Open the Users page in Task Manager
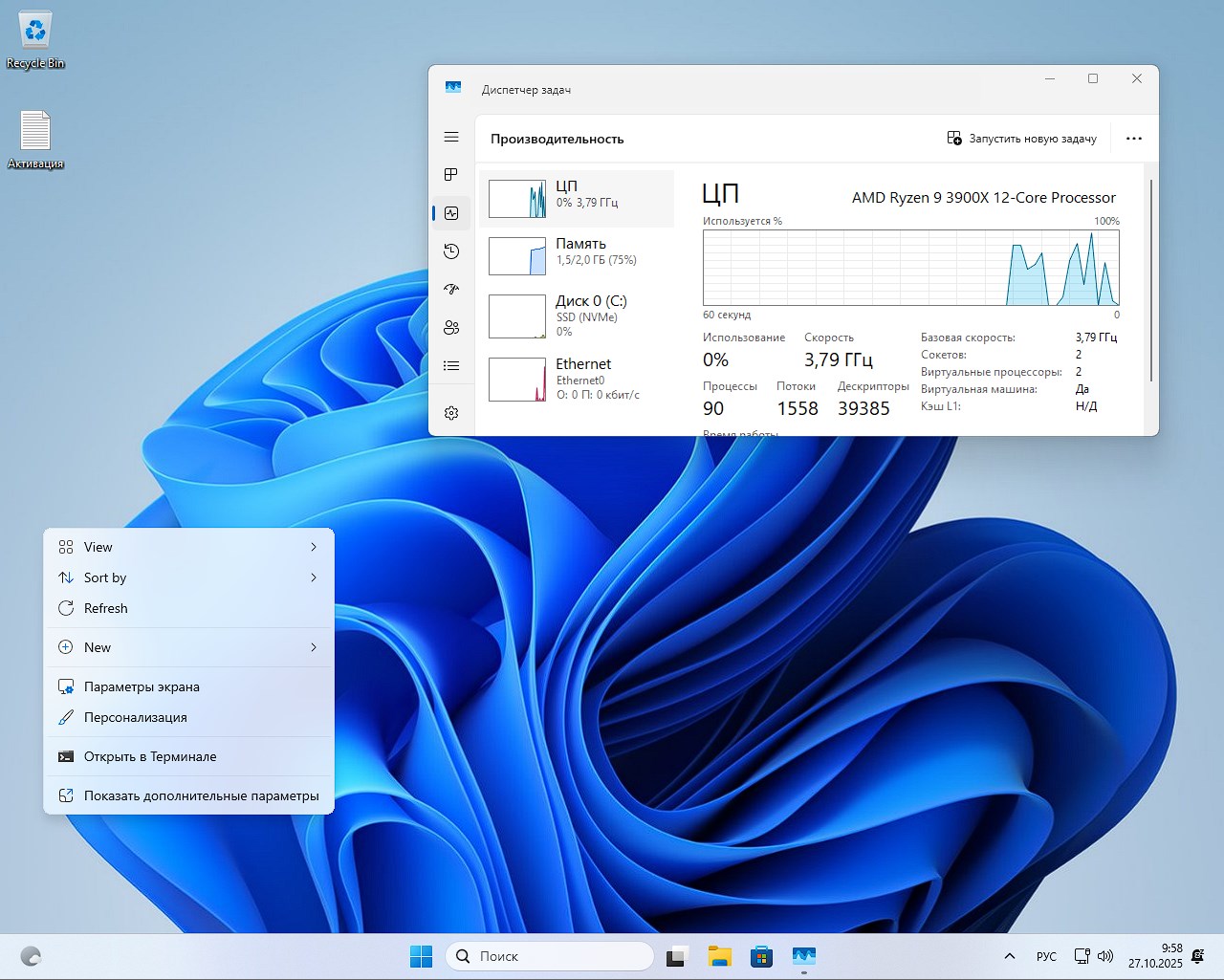This screenshot has width=1224, height=980. 450,327
